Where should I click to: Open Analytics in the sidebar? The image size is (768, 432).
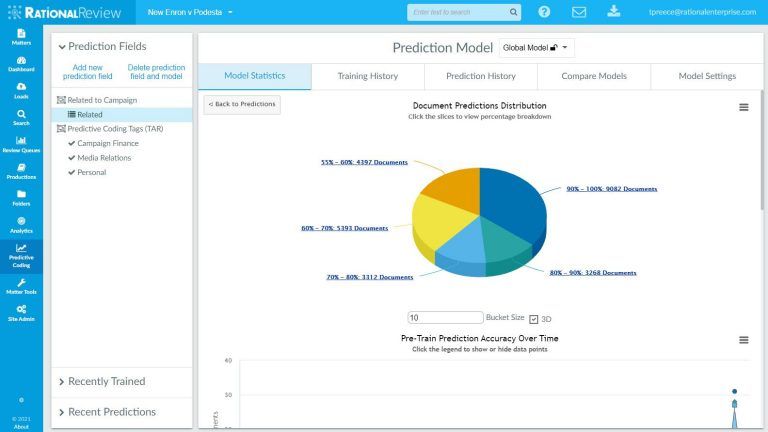click(21, 225)
